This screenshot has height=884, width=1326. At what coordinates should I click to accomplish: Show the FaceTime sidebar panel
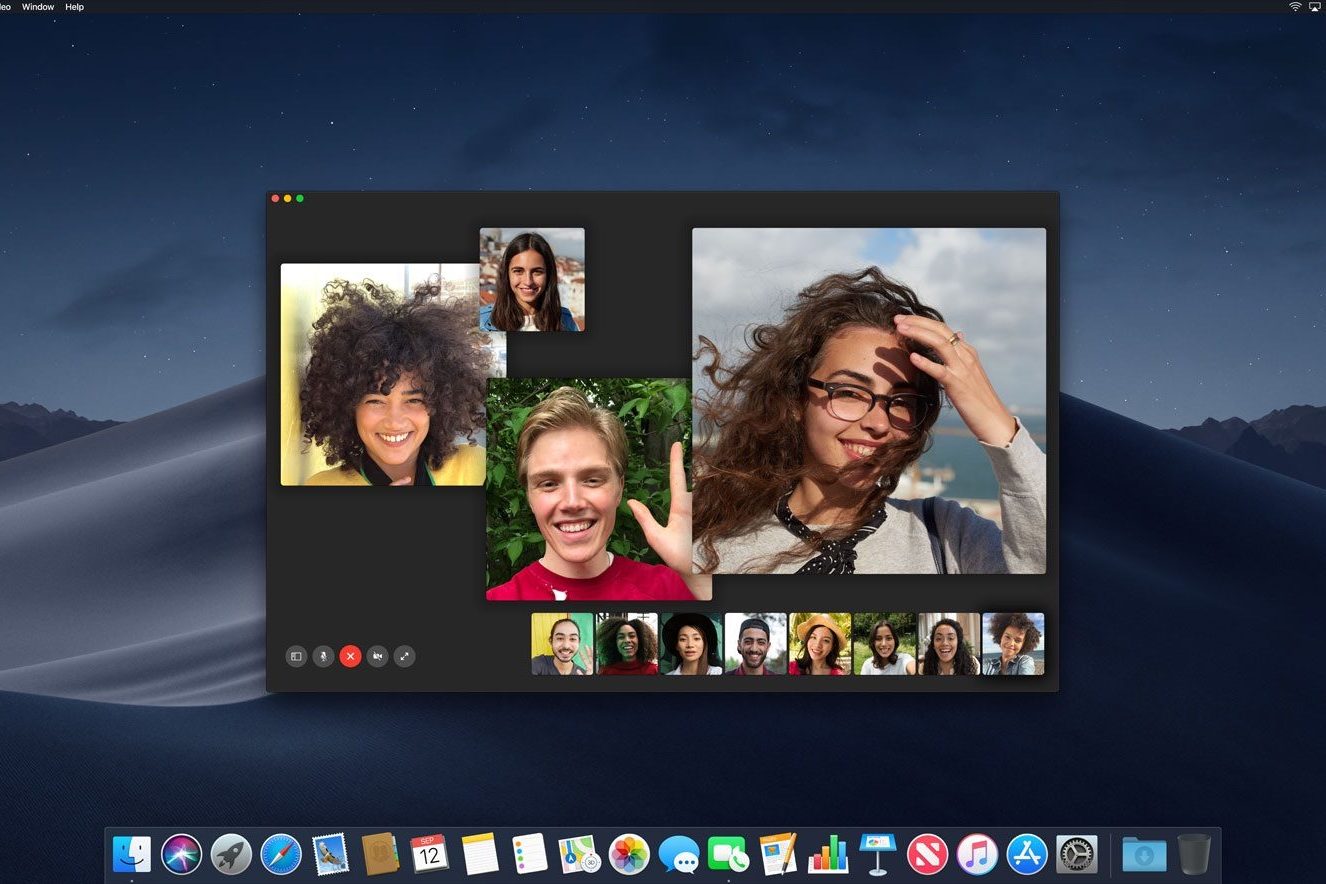tap(296, 656)
